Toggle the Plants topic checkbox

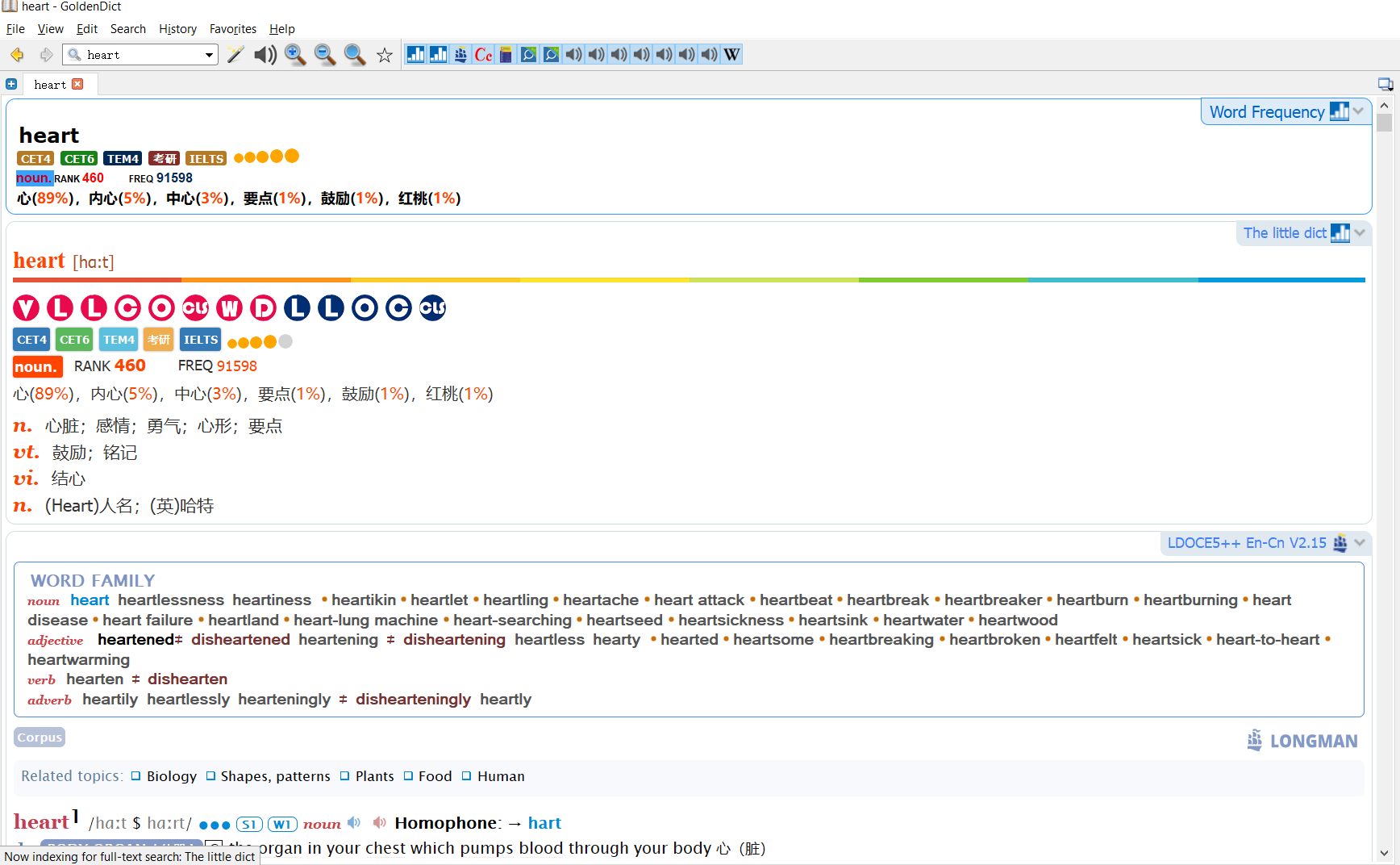[x=345, y=776]
